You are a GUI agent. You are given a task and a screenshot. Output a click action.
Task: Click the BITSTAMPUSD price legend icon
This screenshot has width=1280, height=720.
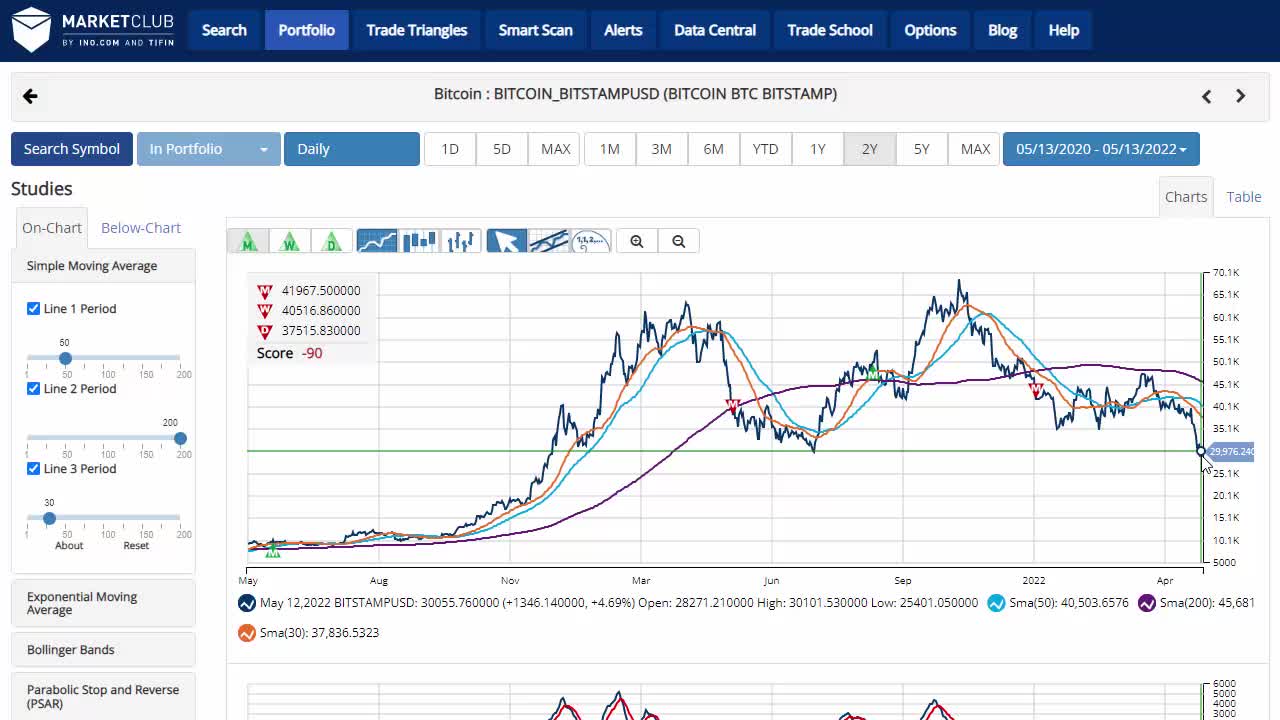point(247,603)
